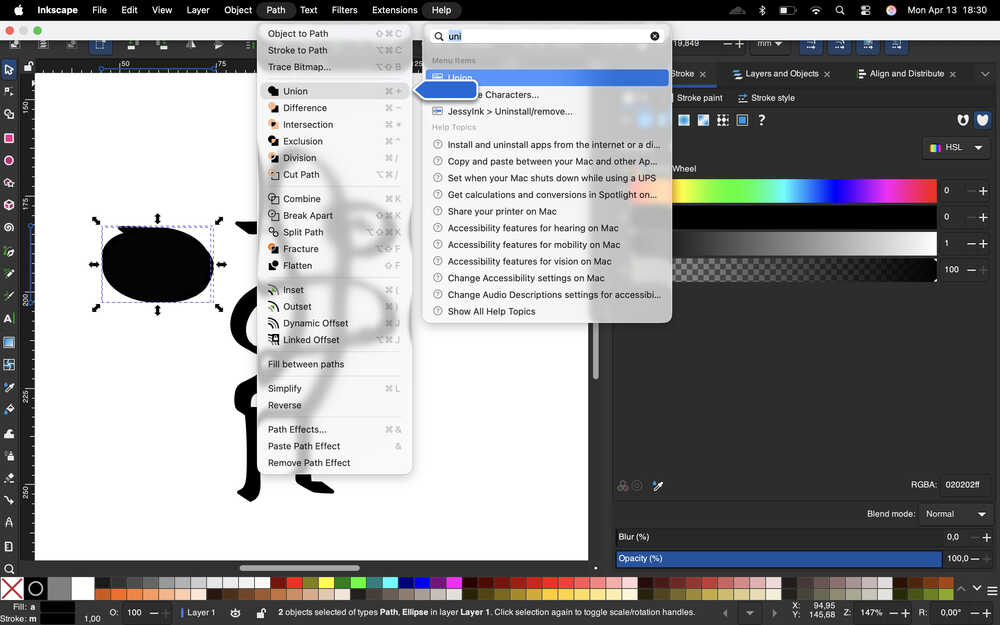Open the Layer 1 selector in status bar
1000x625 pixels.
pos(202,613)
